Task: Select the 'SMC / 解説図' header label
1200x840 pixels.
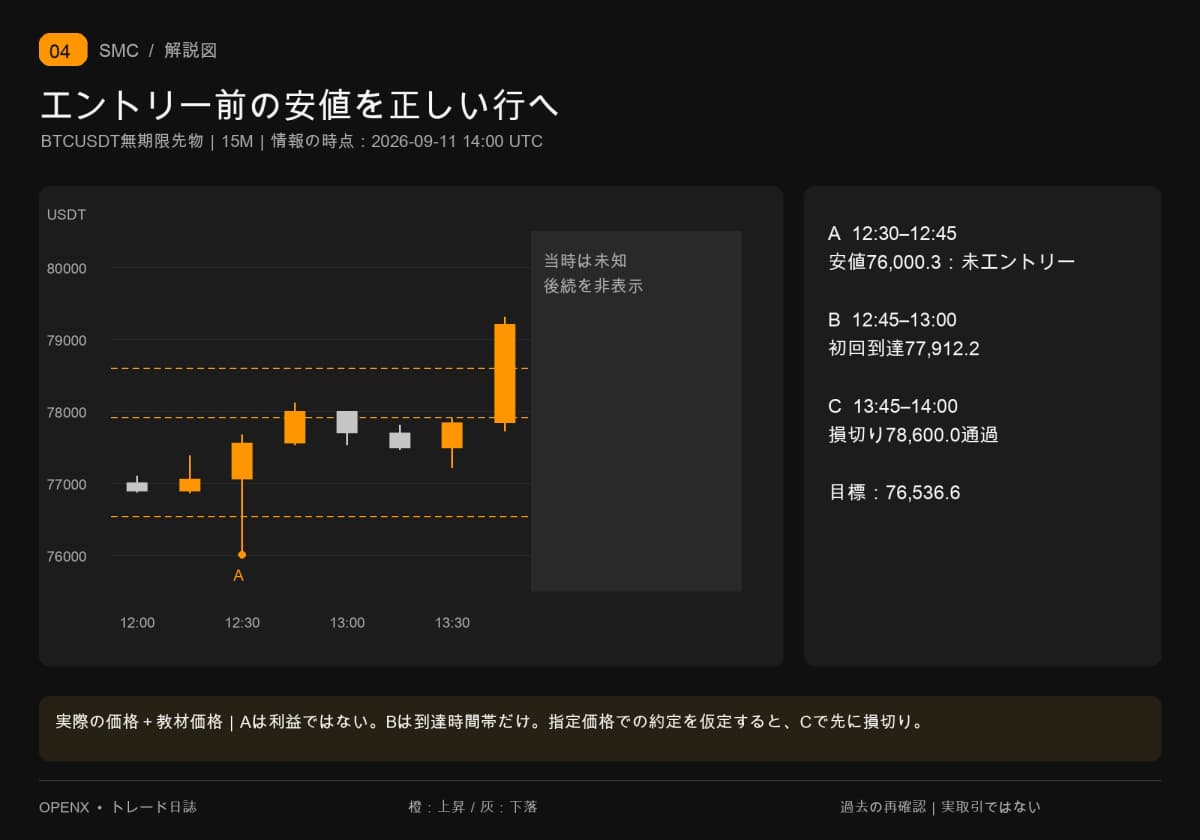Action: click(x=158, y=50)
